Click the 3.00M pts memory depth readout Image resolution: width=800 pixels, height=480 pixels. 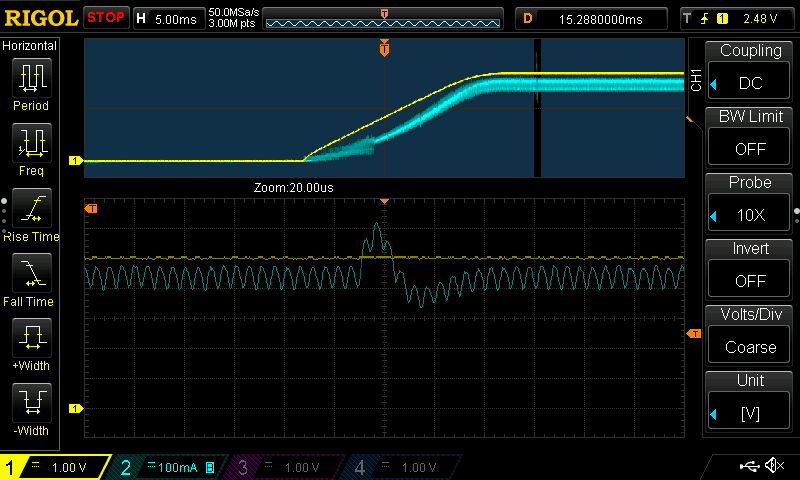click(232, 23)
